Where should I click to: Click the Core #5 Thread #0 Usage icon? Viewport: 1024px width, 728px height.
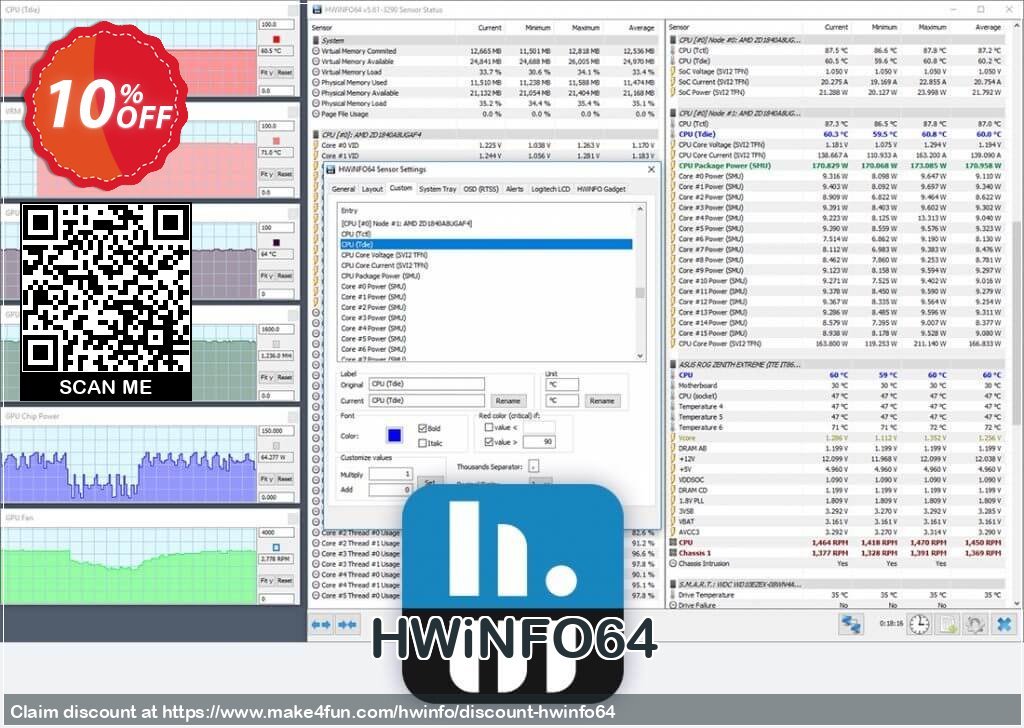(x=315, y=595)
